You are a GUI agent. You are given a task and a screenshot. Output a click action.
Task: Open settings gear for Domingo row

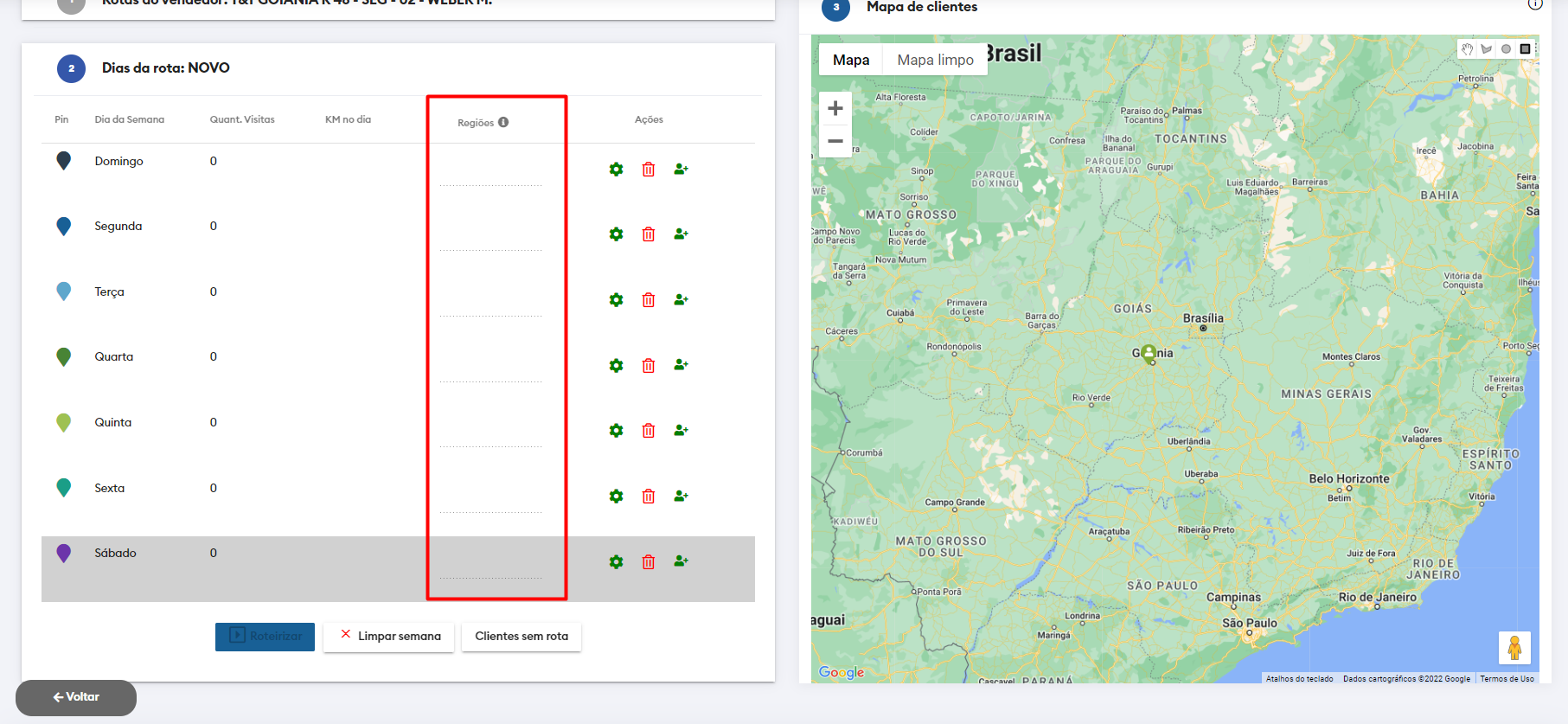pos(616,170)
